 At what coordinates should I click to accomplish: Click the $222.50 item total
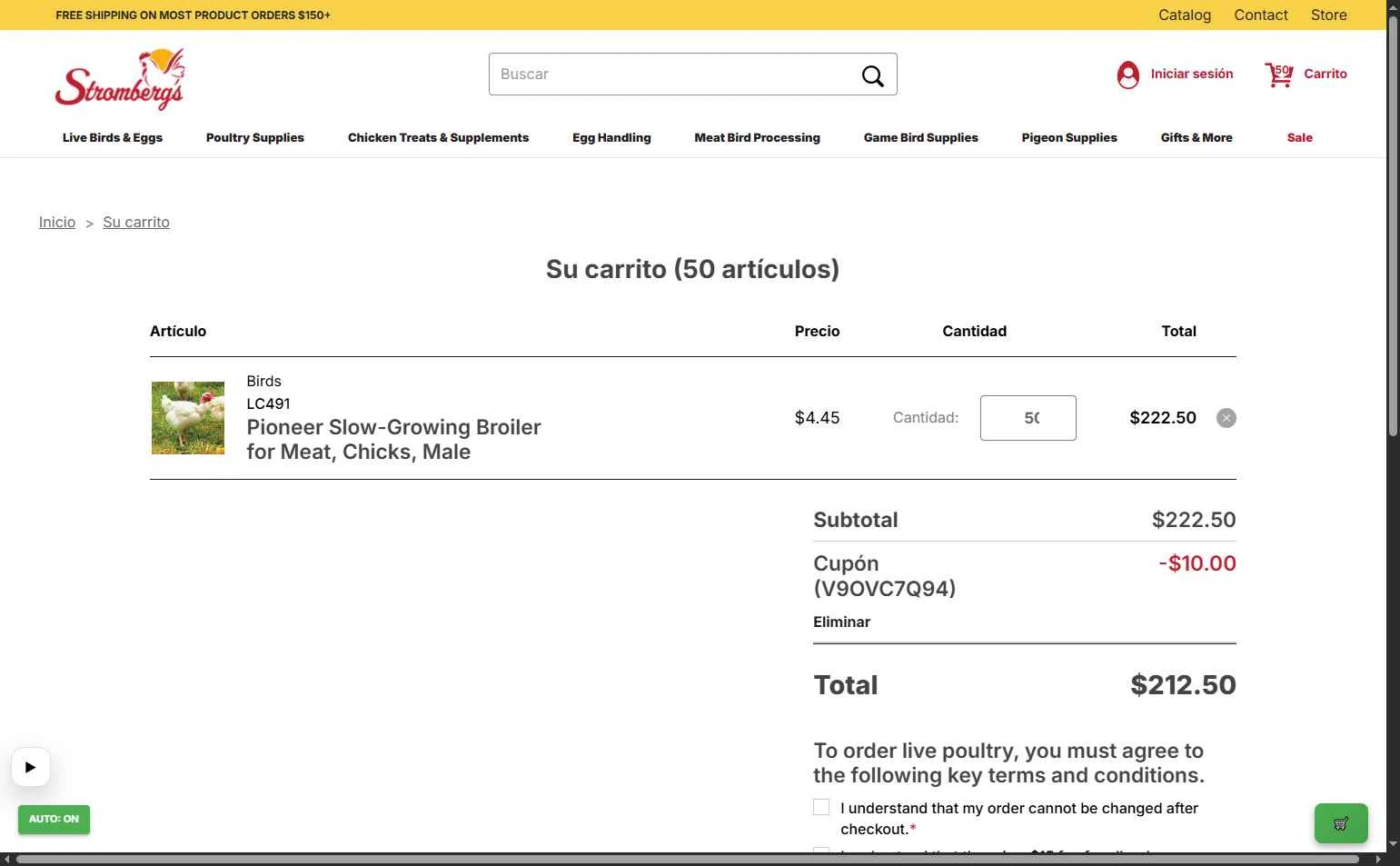pyautogui.click(x=1163, y=418)
